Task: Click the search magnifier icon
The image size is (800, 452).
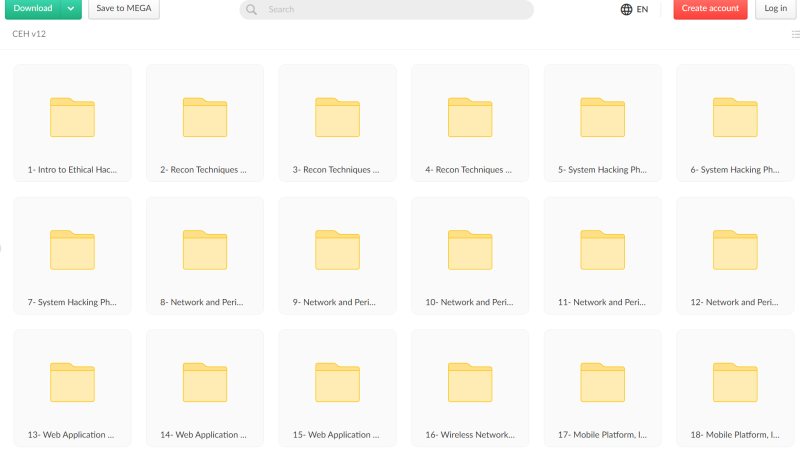Action: (x=251, y=9)
